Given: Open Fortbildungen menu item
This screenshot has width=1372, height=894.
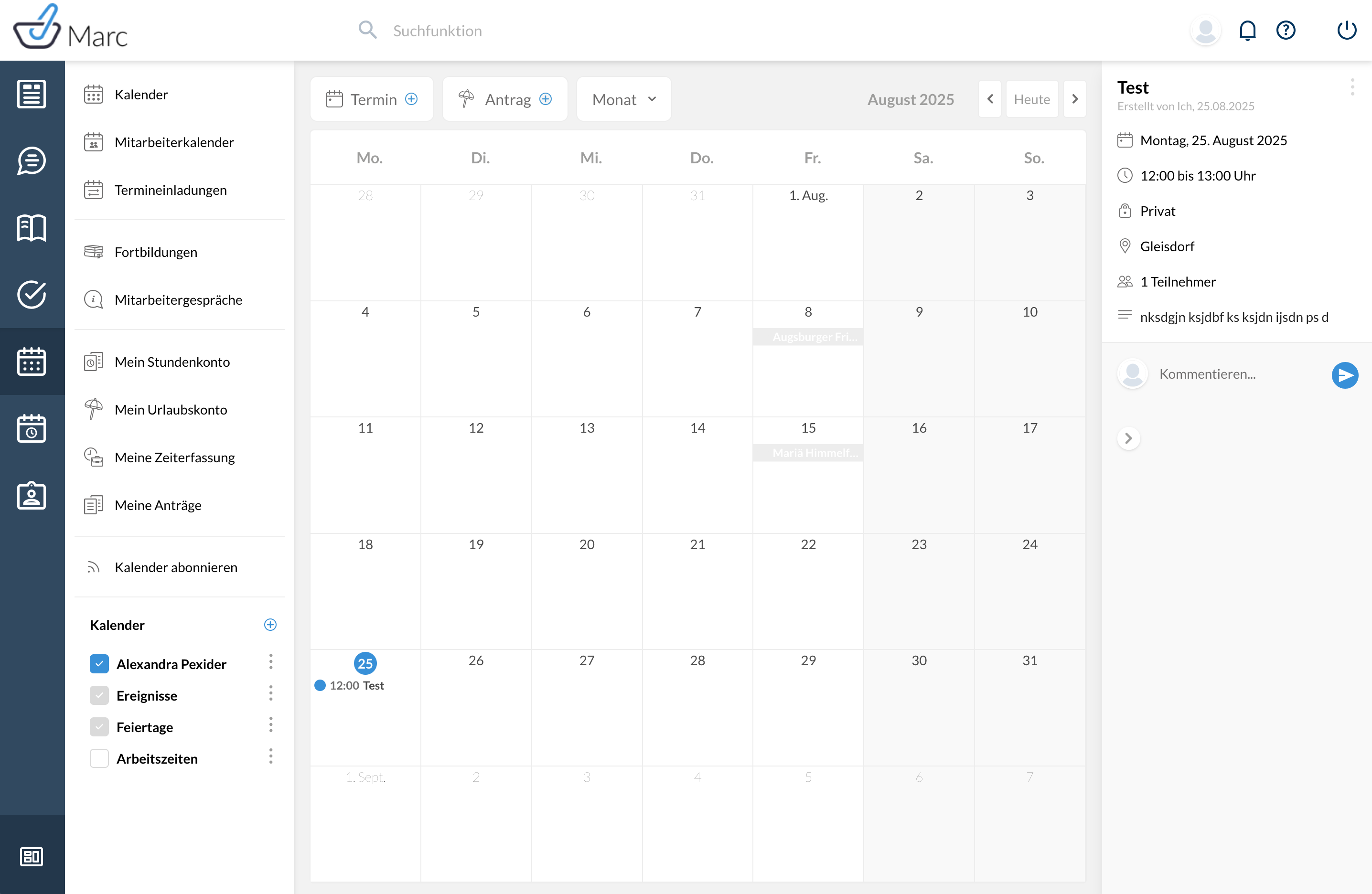Looking at the screenshot, I should (x=180, y=253).
